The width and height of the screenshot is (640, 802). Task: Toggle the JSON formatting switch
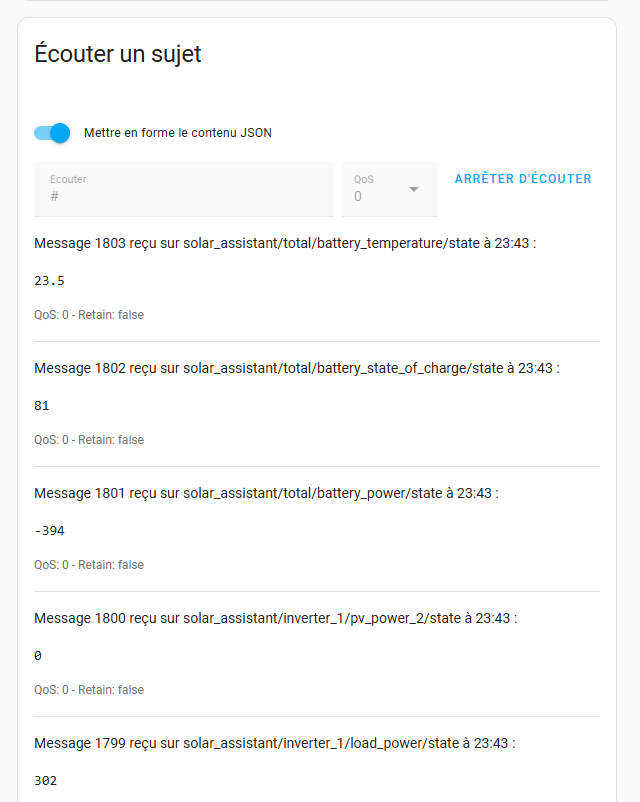(52, 133)
